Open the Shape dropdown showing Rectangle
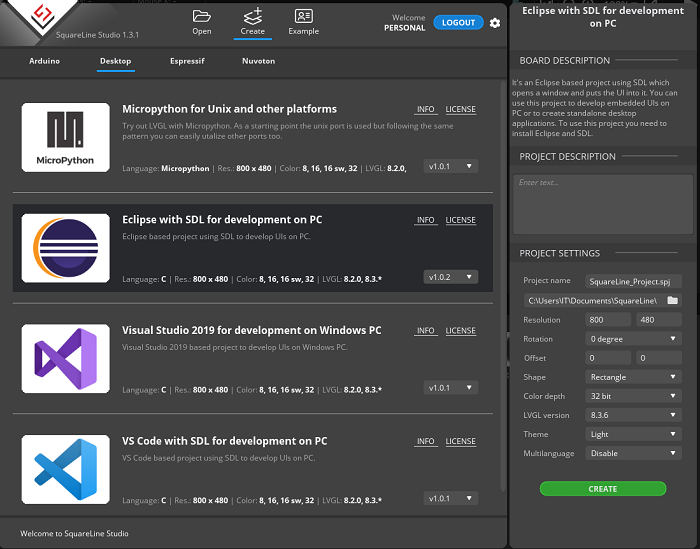This screenshot has width=700, height=549. tap(633, 377)
